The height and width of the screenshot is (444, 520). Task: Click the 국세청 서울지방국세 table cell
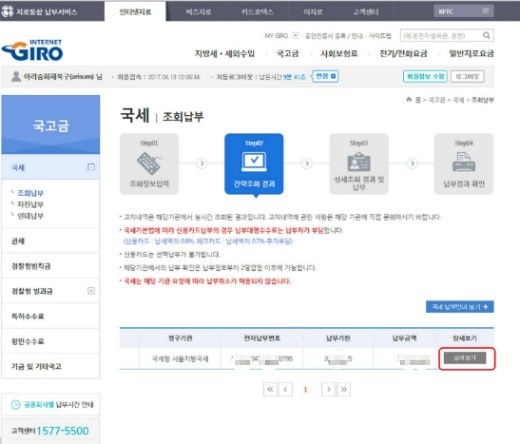(180, 359)
